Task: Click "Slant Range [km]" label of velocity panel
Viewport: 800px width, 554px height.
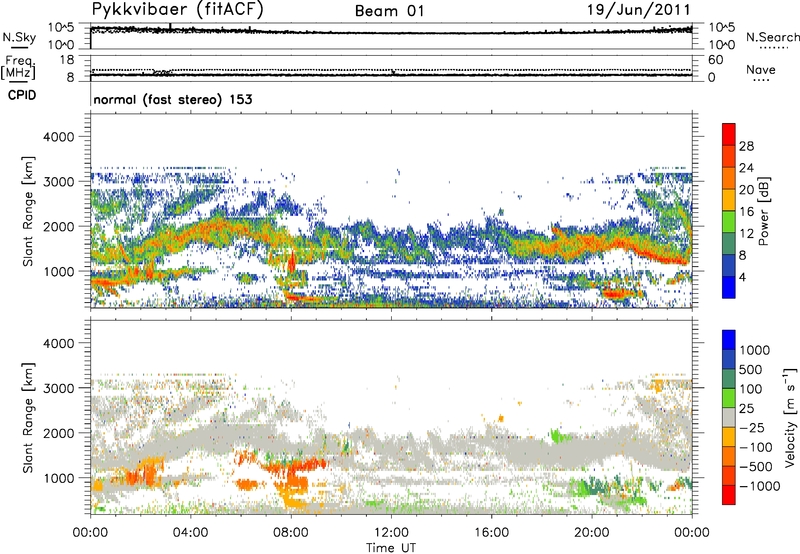Action: point(28,417)
